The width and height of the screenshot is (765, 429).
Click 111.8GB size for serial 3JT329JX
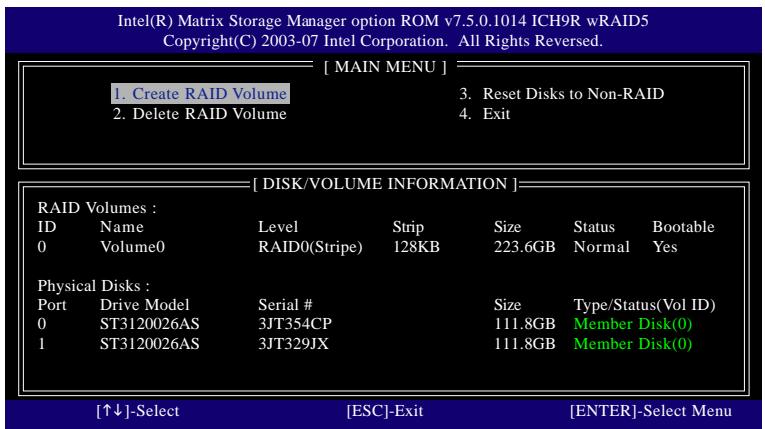tap(524, 344)
